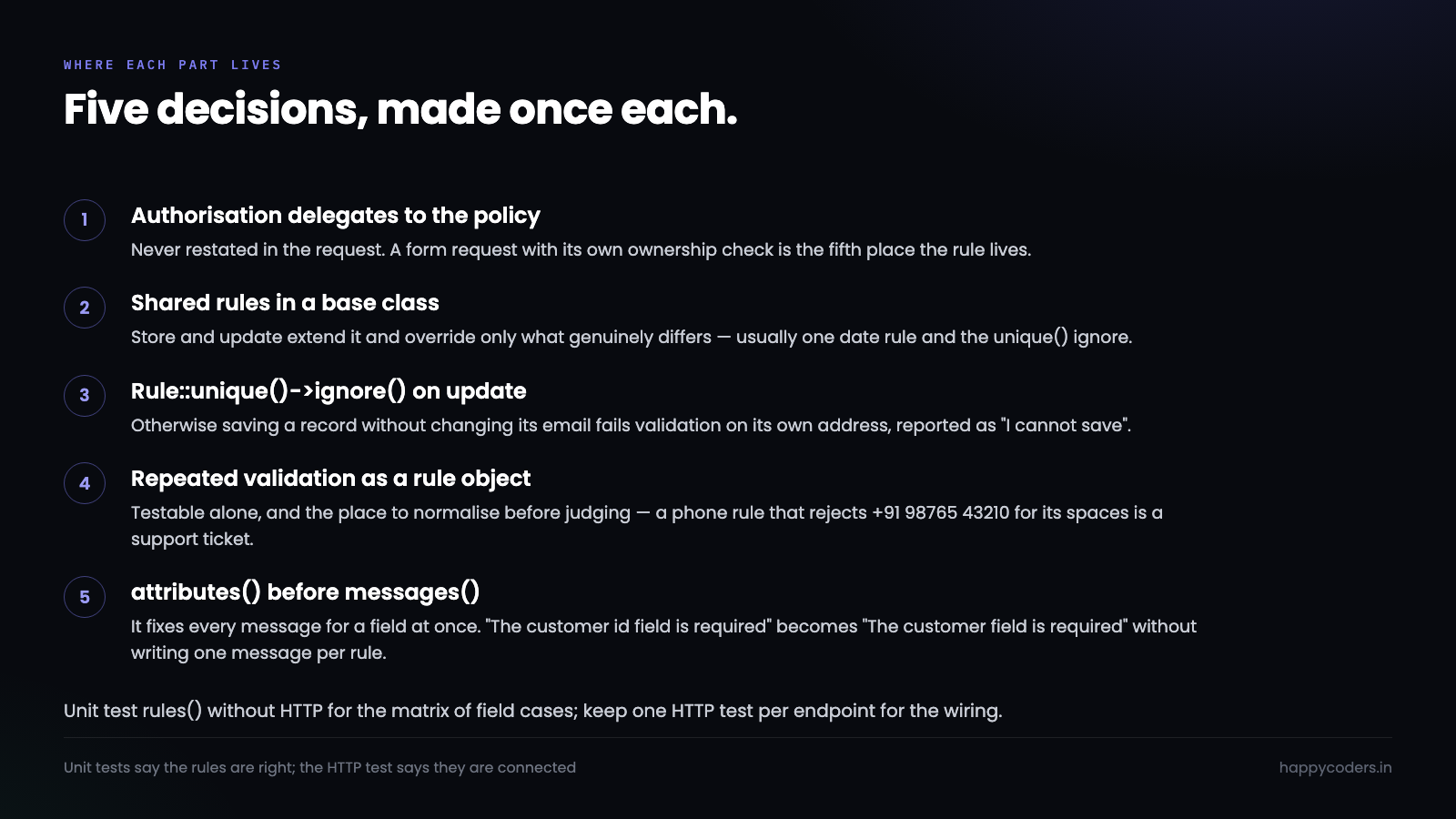Select heading 'Shared rules in a base class'
Screen dimensions: 1456x819
coord(285,303)
